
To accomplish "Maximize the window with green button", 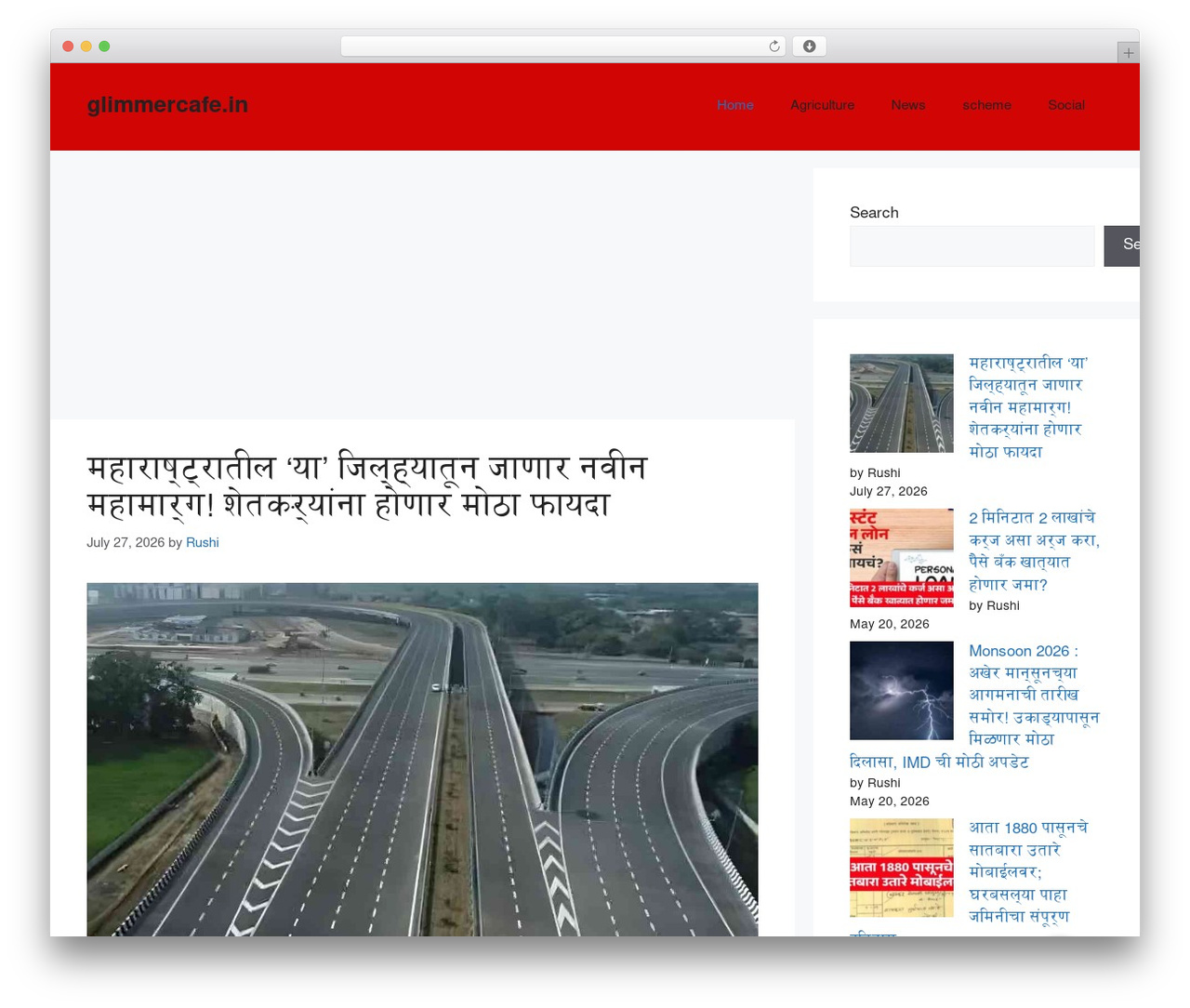I will click(x=104, y=46).
